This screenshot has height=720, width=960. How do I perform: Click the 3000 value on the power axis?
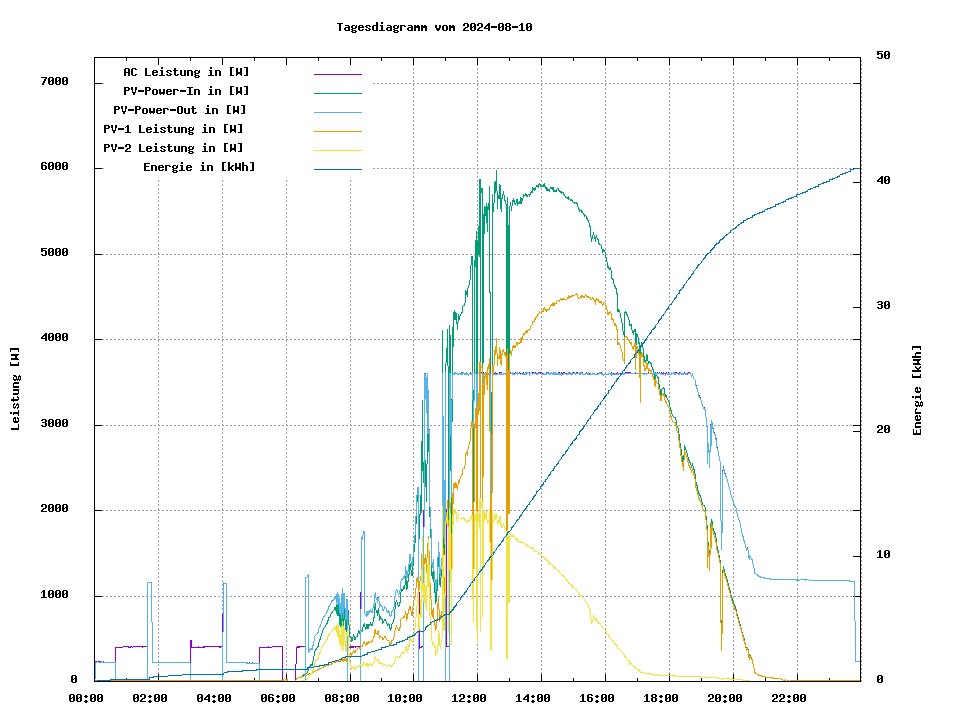54,425
